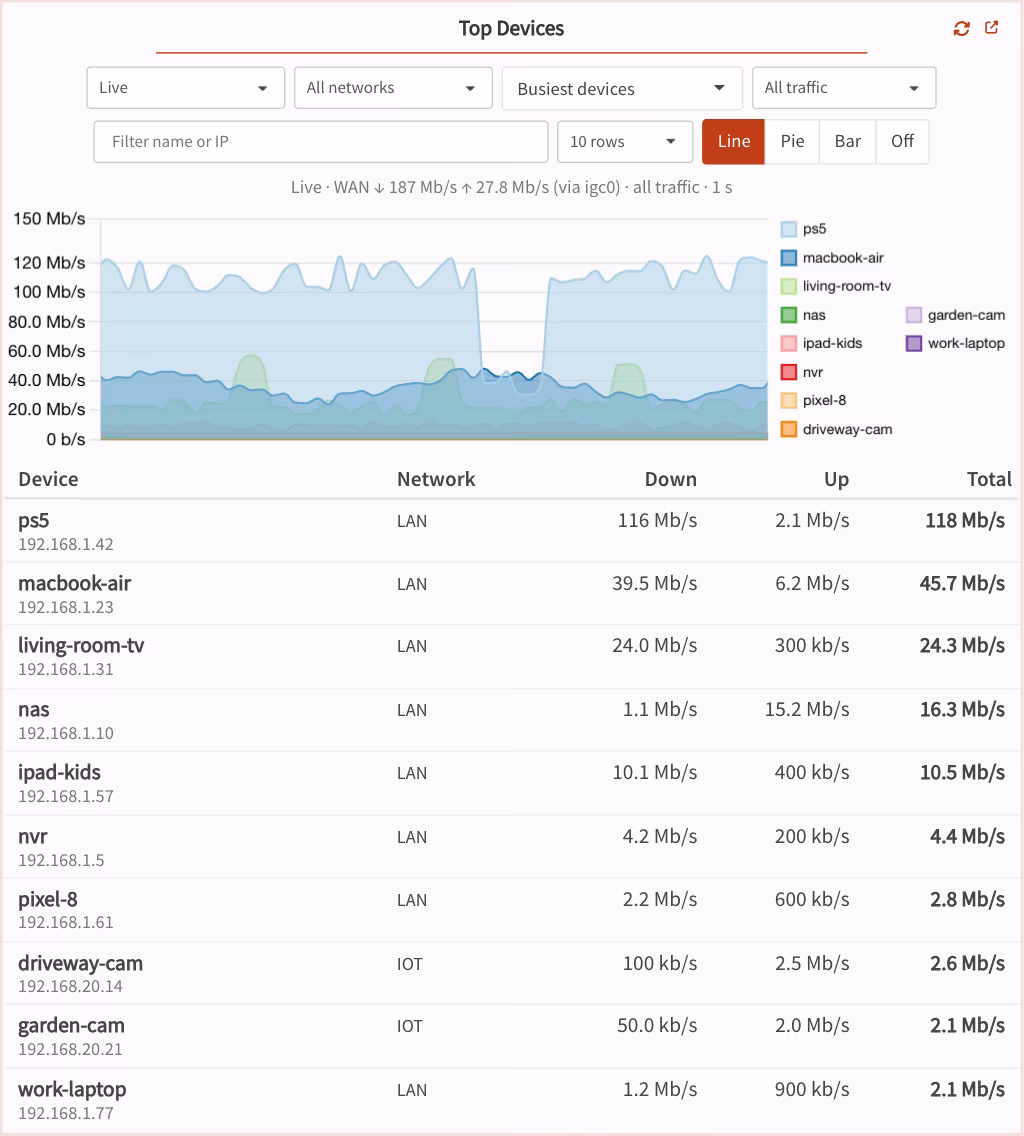Open the macbook-air device name
This screenshot has width=1024, height=1136.
tap(75, 584)
